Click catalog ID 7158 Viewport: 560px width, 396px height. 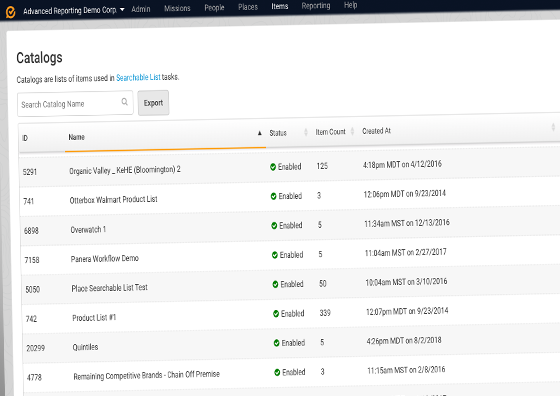(32, 260)
